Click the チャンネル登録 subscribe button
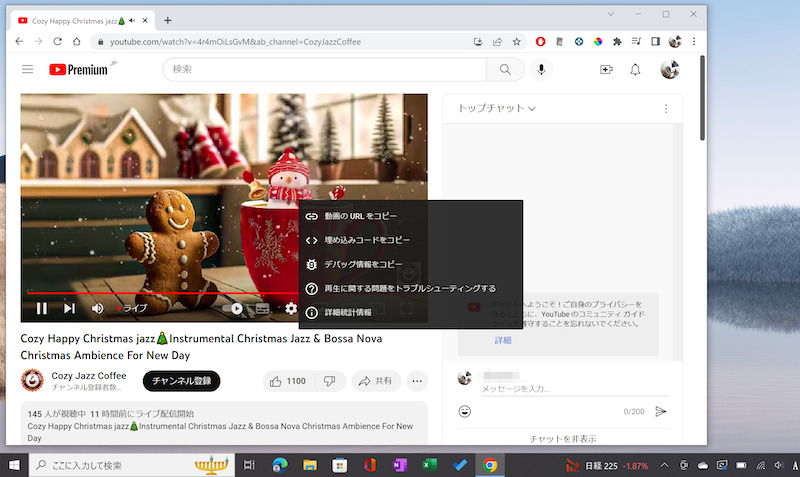 [181, 381]
